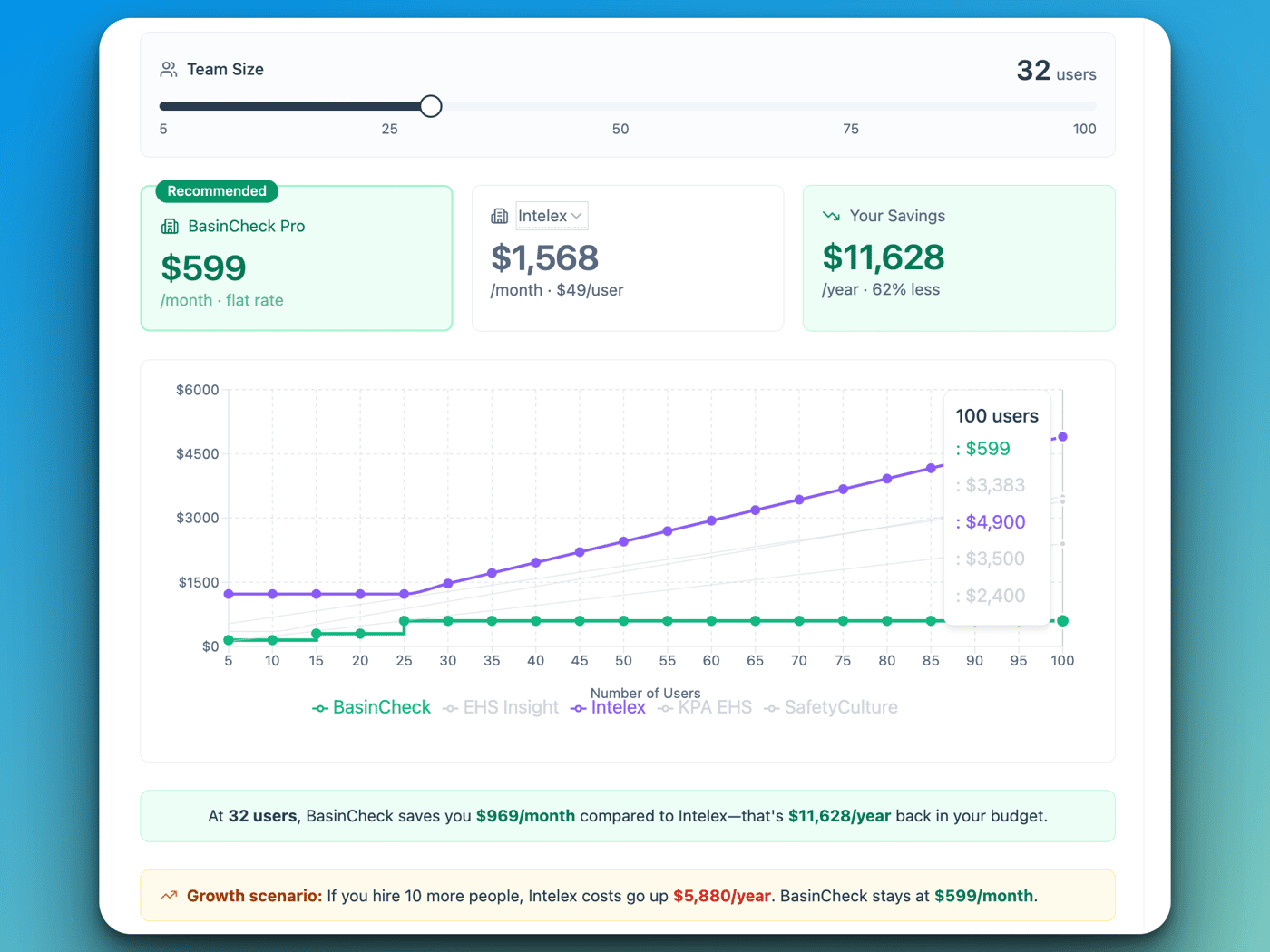Click the 100 slider tick label

1084,129
